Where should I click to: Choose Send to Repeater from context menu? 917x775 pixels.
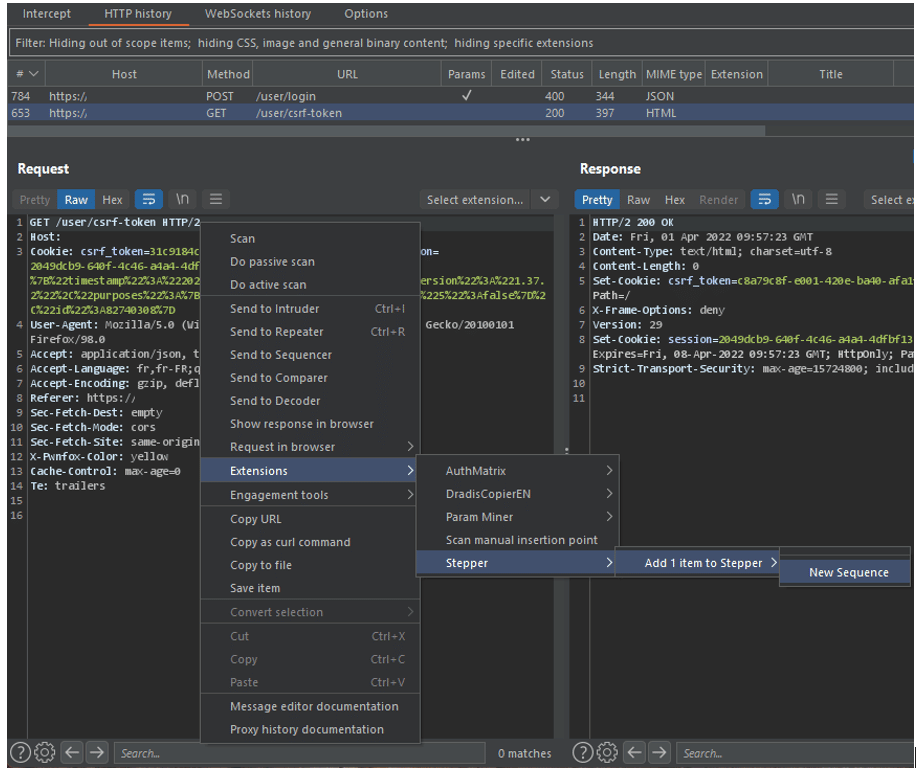pyautogui.click(x=277, y=332)
